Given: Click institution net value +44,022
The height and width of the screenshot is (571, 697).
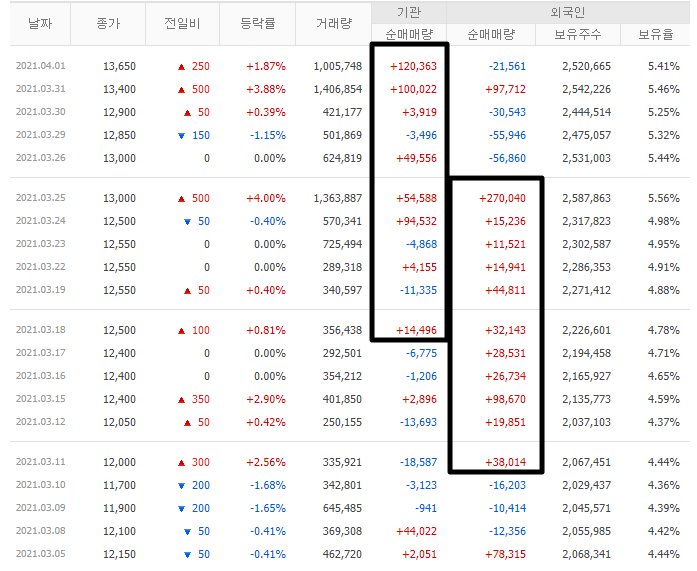Looking at the screenshot, I should click(x=417, y=531).
